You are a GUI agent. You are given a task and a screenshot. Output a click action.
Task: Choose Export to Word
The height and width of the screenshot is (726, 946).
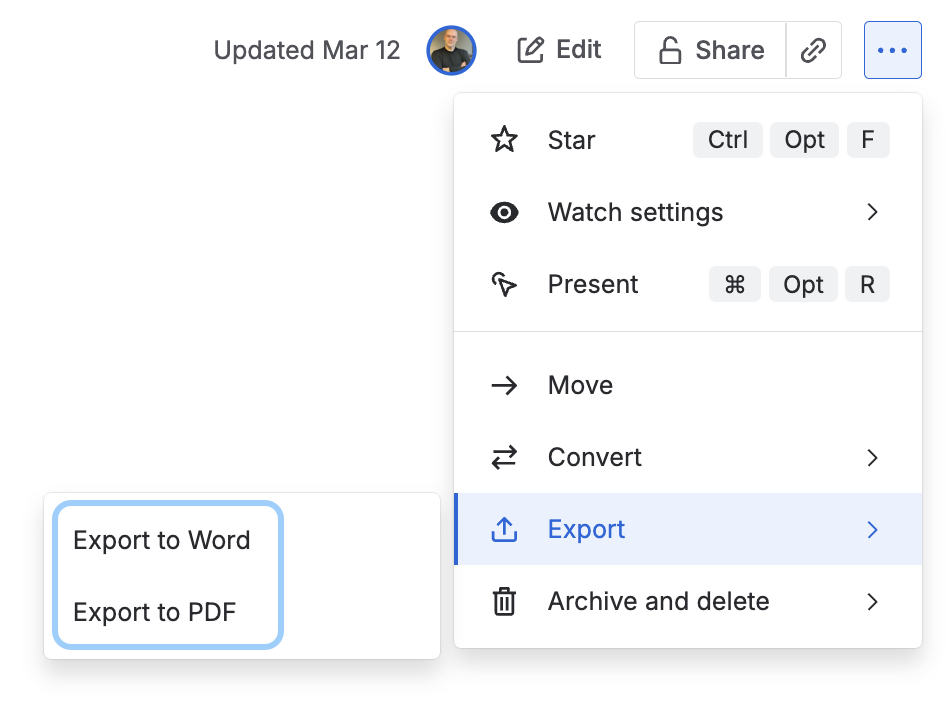click(162, 540)
